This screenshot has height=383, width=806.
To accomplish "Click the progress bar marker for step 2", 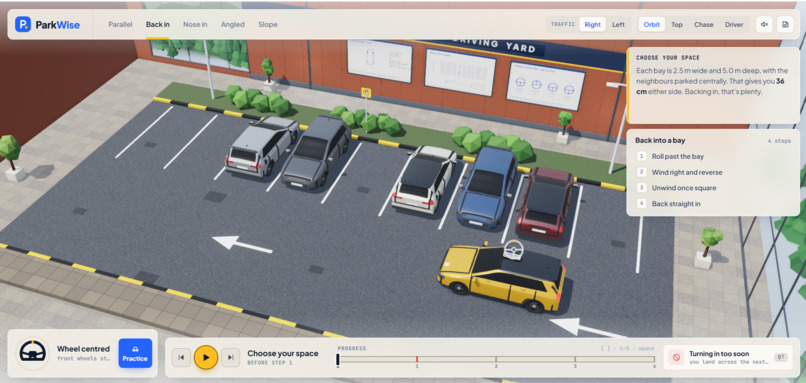I will point(496,359).
